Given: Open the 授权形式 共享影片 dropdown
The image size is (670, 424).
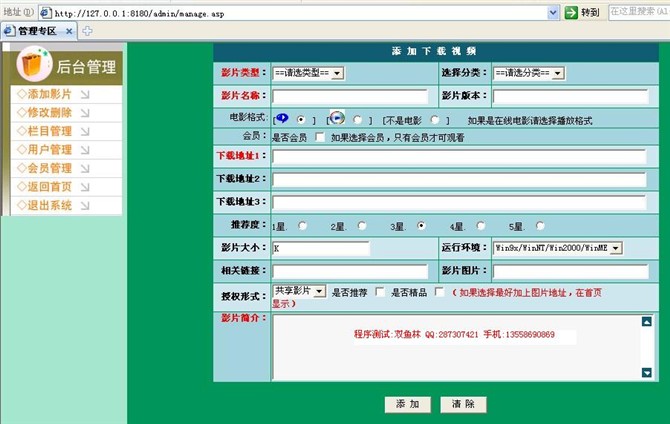Looking at the screenshot, I should coord(299,291).
